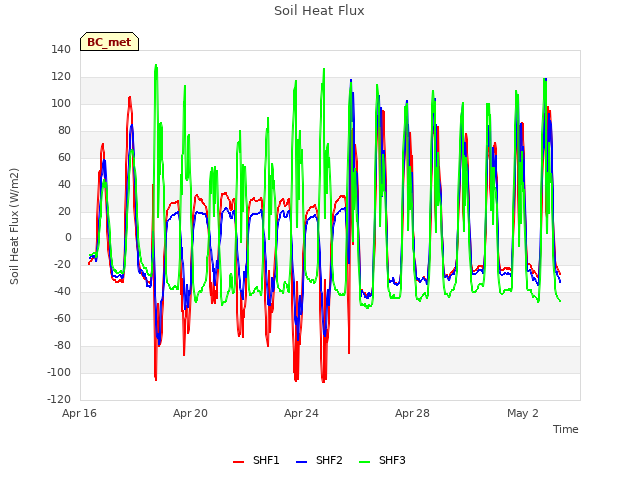Click the 100 y-axis tick label
The height and width of the screenshot is (480, 640).
[x=61, y=104]
